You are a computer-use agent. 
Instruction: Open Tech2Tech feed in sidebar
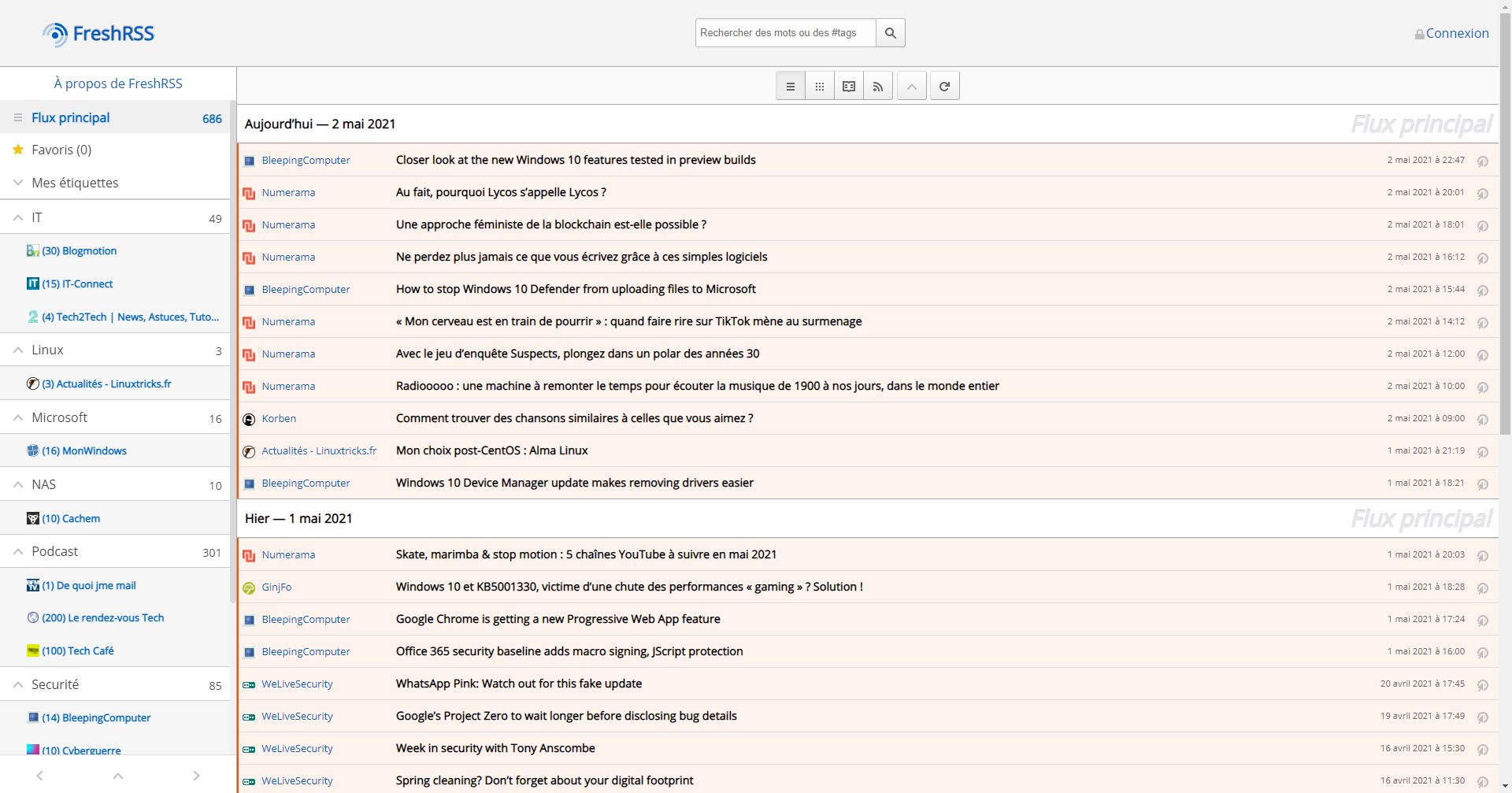click(x=131, y=317)
